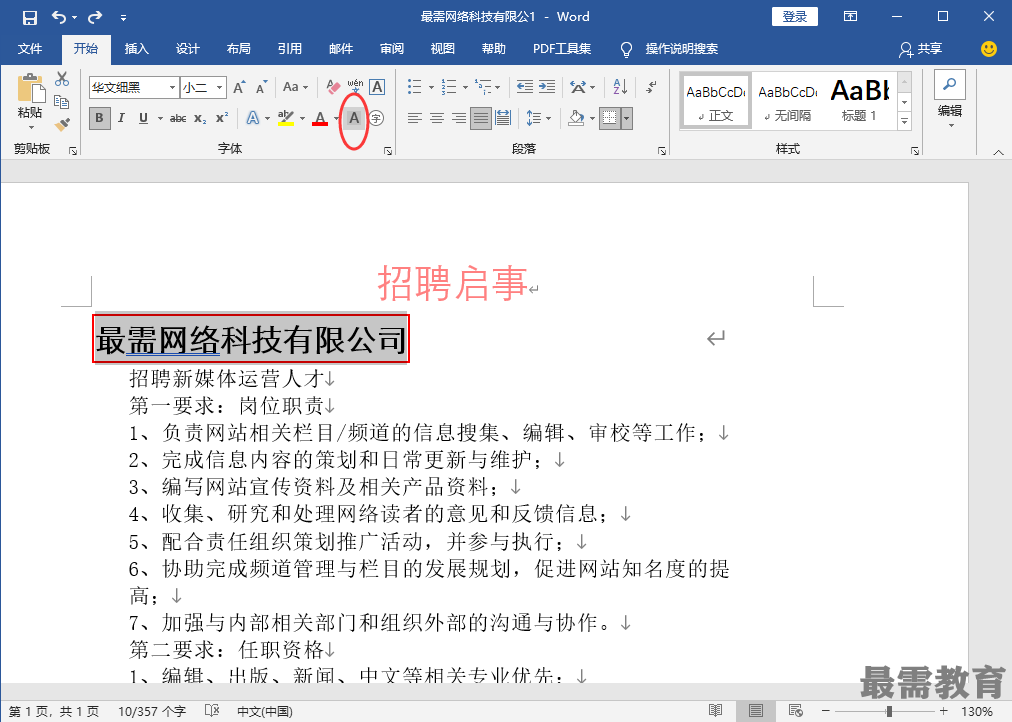Open the Find search magnifier in Editing
Image resolution: width=1012 pixels, height=722 pixels.
[x=949, y=85]
